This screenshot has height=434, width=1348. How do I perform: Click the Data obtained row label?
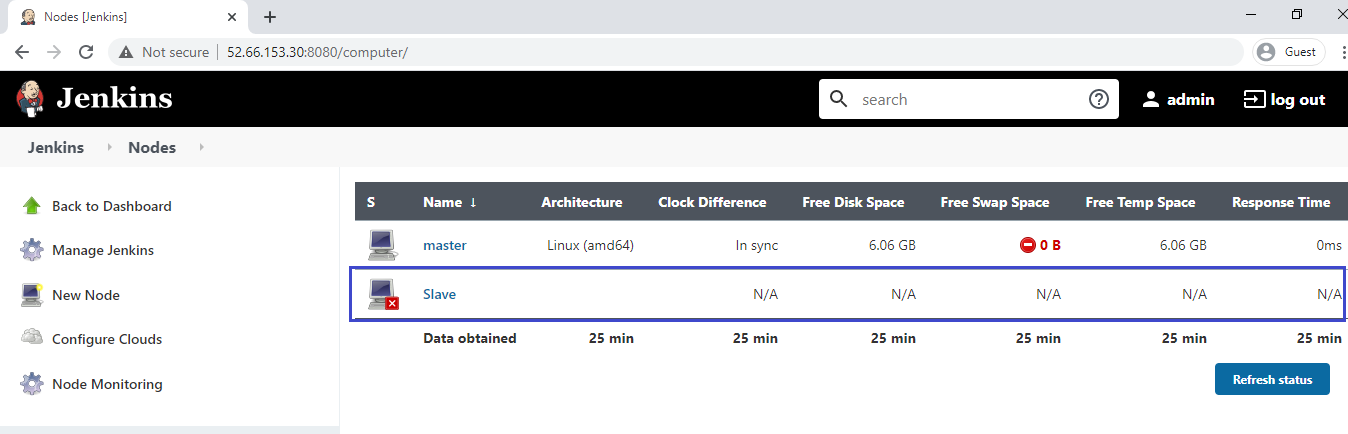tap(470, 338)
